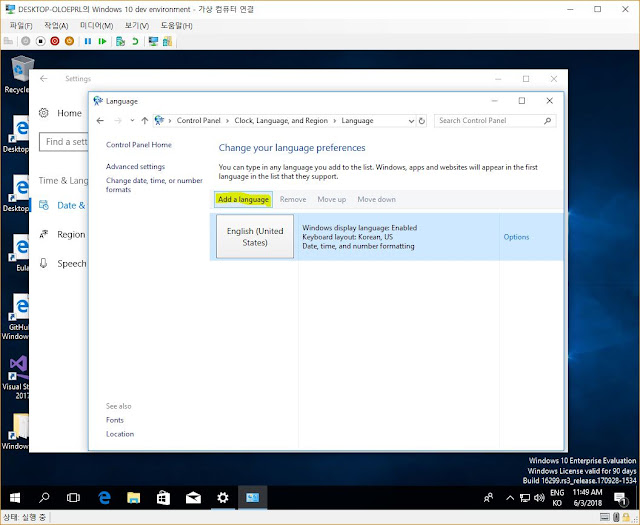Open the 파일(F) menu
The width and height of the screenshot is (640, 525).
tap(21, 26)
